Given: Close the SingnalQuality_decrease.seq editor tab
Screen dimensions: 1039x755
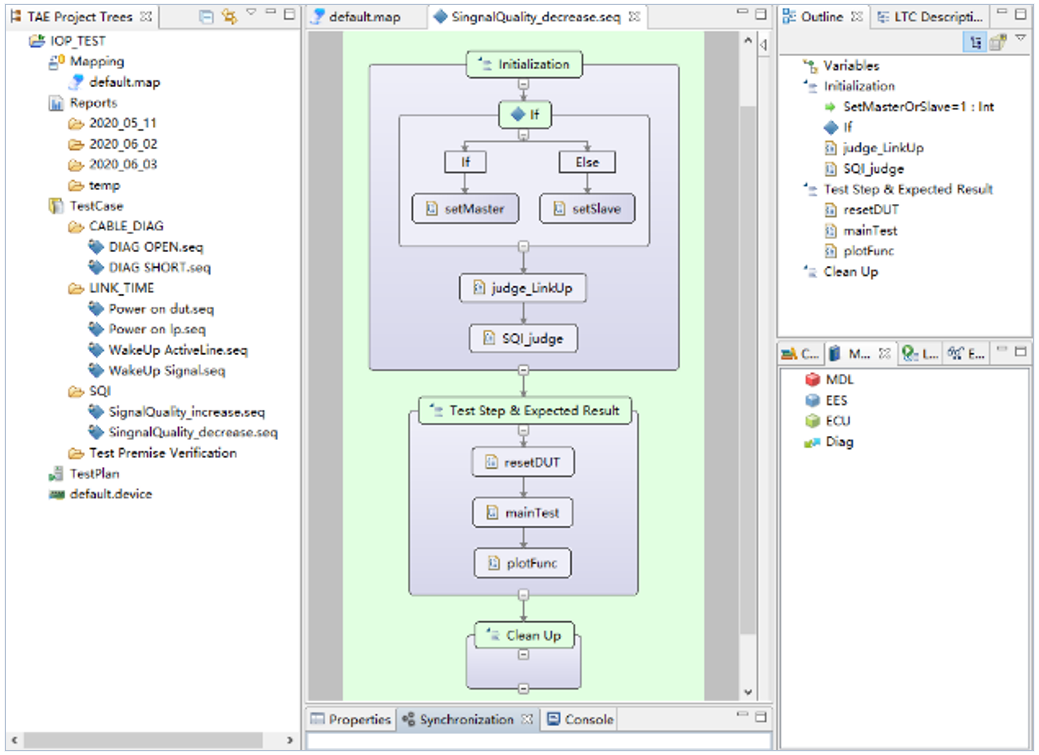Looking at the screenshot, I should tap(635, 17).
